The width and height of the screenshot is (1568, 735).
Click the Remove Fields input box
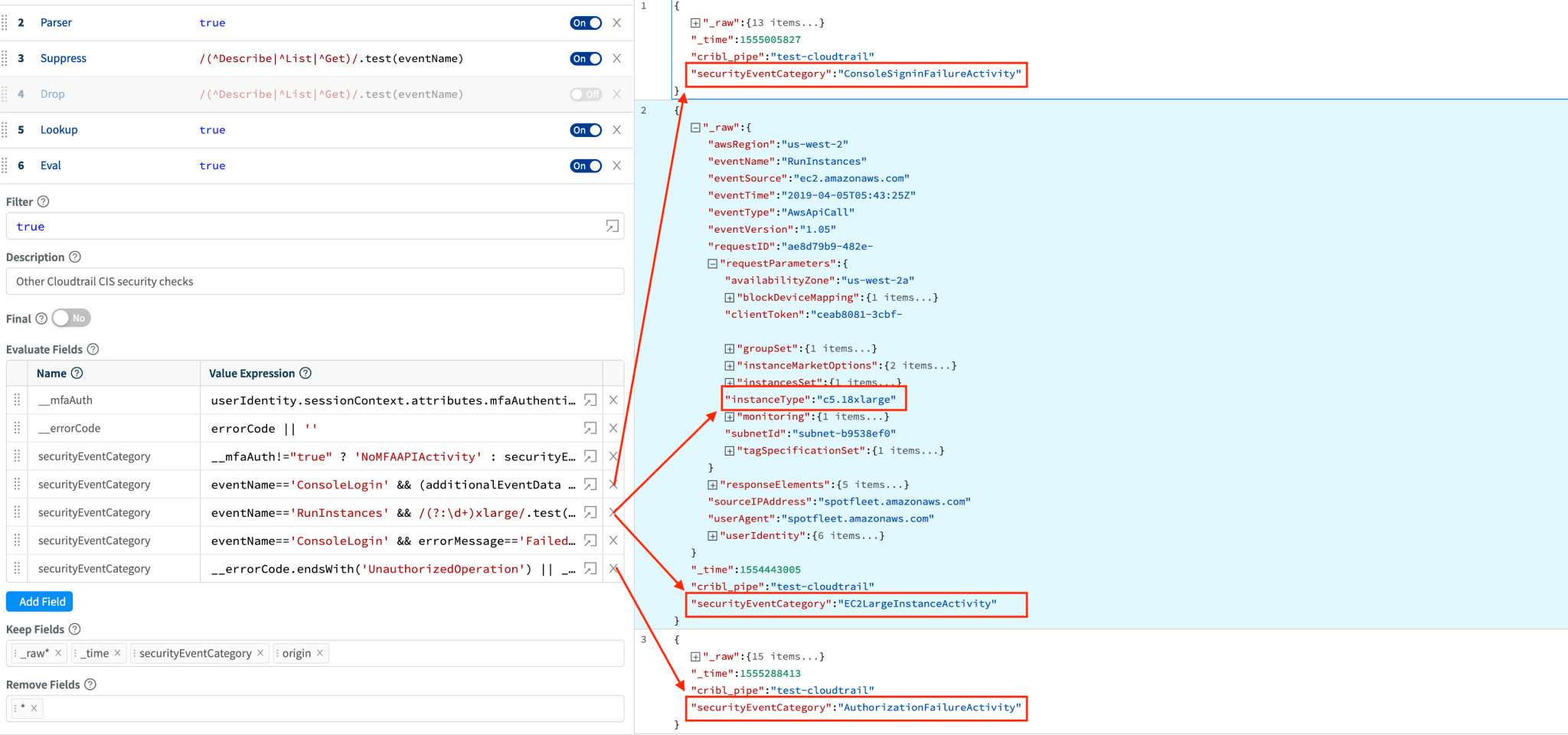[329, 708]
